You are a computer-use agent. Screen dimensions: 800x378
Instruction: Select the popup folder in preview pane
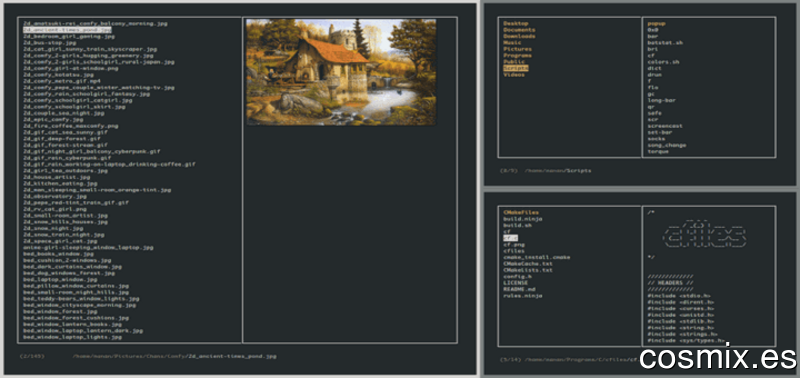tap(657, 23)
